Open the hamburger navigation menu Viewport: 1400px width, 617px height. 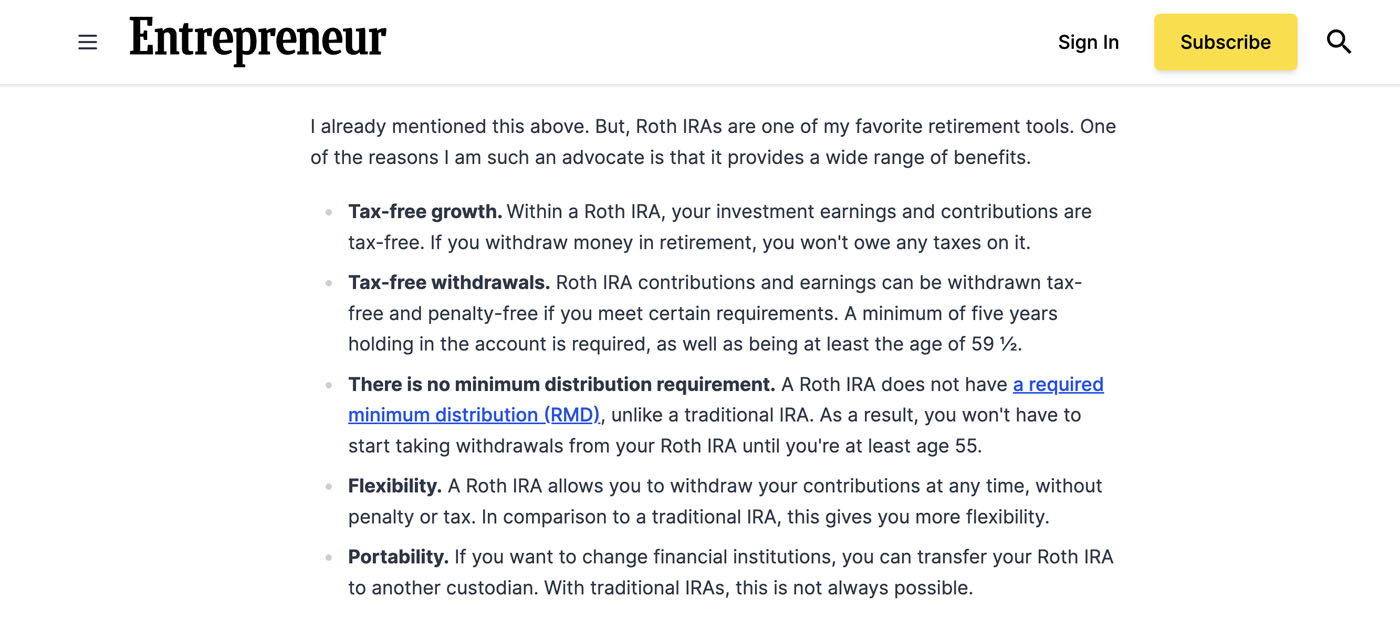pos(88,42)
